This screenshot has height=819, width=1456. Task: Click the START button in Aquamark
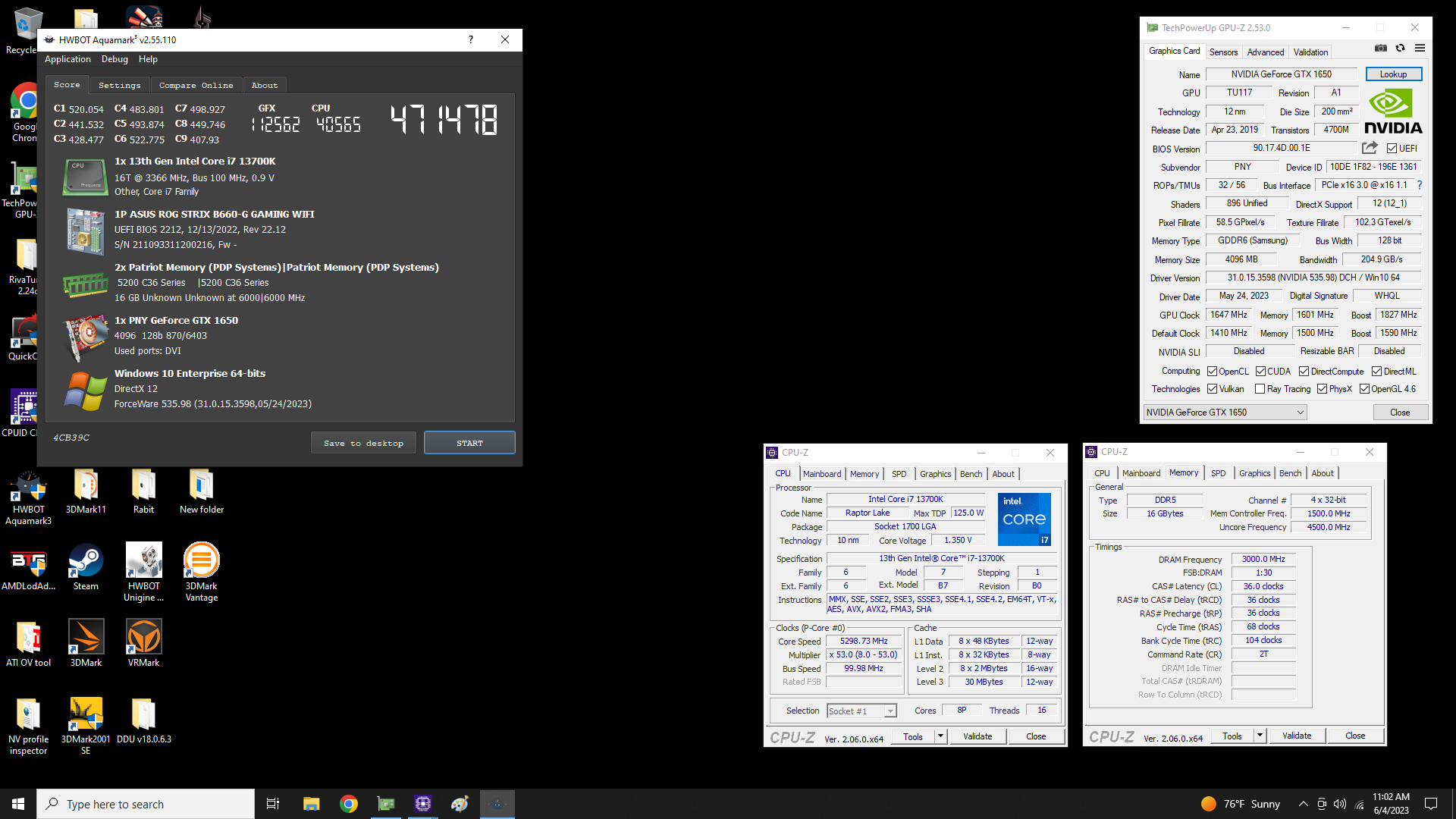(469, 443)
